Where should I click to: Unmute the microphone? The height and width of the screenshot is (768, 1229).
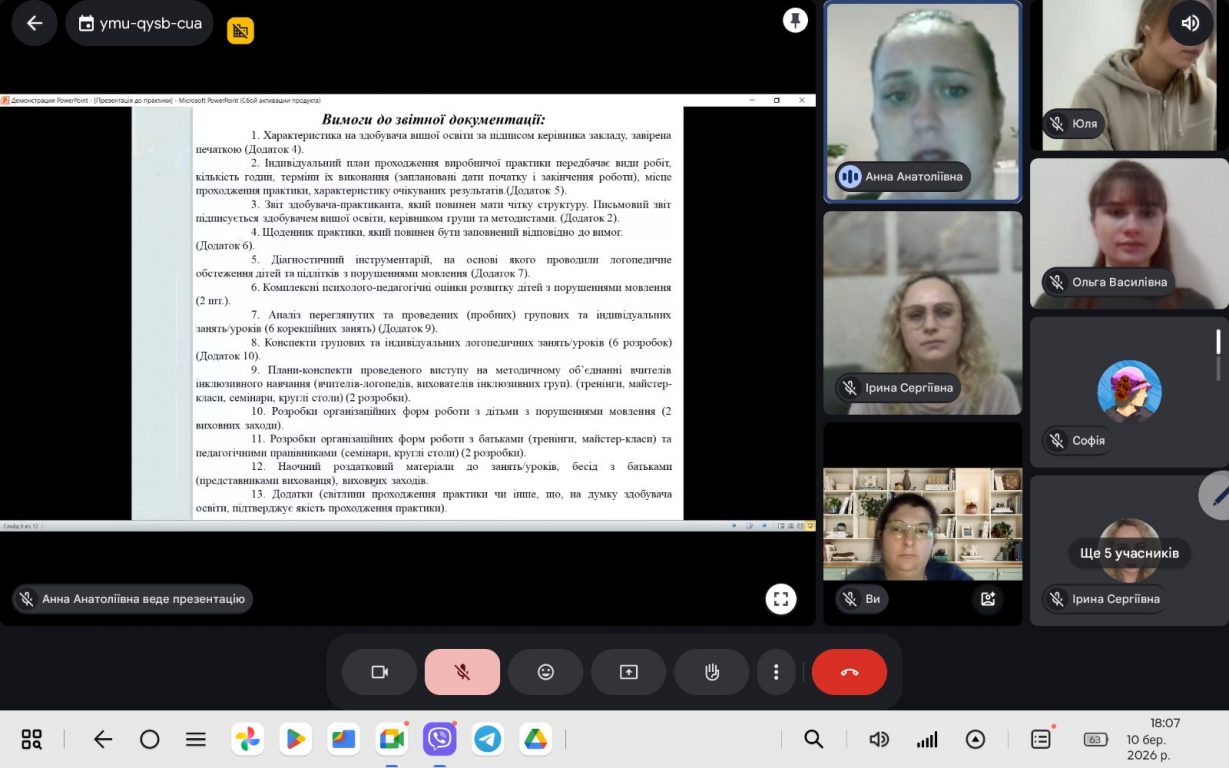pyautogui.click(x=462, y=672)
